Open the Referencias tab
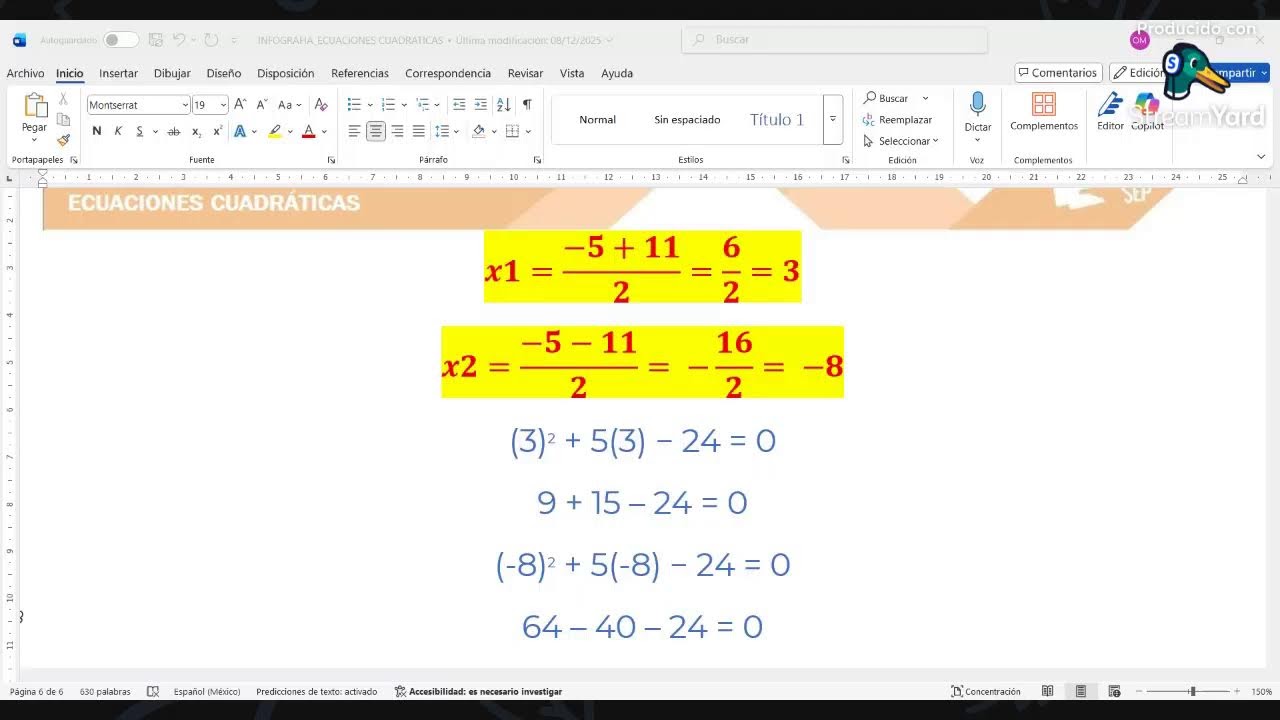The height and width of the screenshot is (720, 1280). [x=360, y=73]
